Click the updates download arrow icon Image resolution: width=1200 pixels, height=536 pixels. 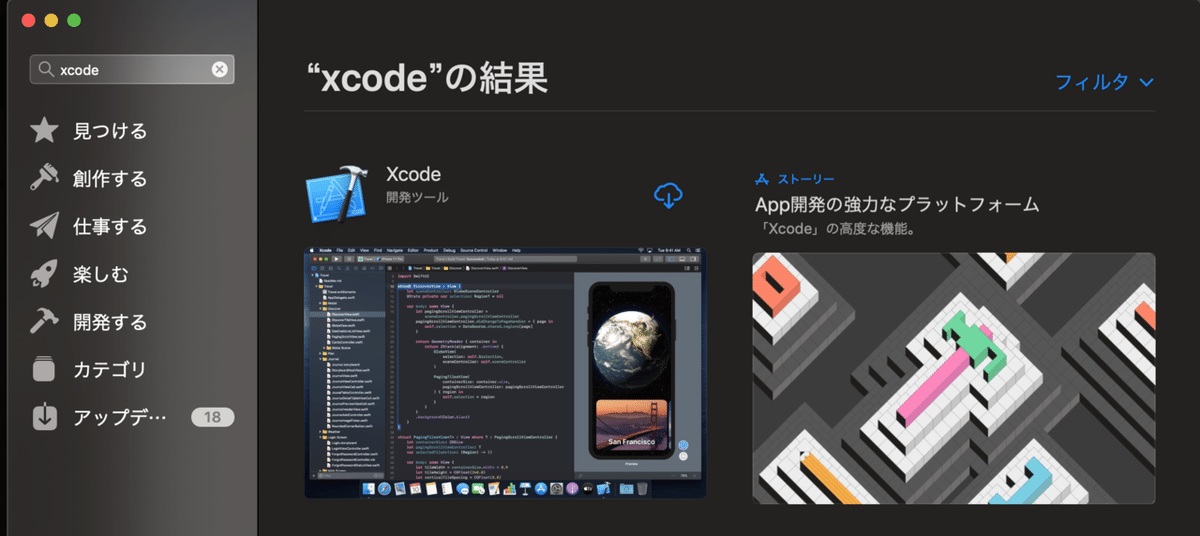(44, 417)
